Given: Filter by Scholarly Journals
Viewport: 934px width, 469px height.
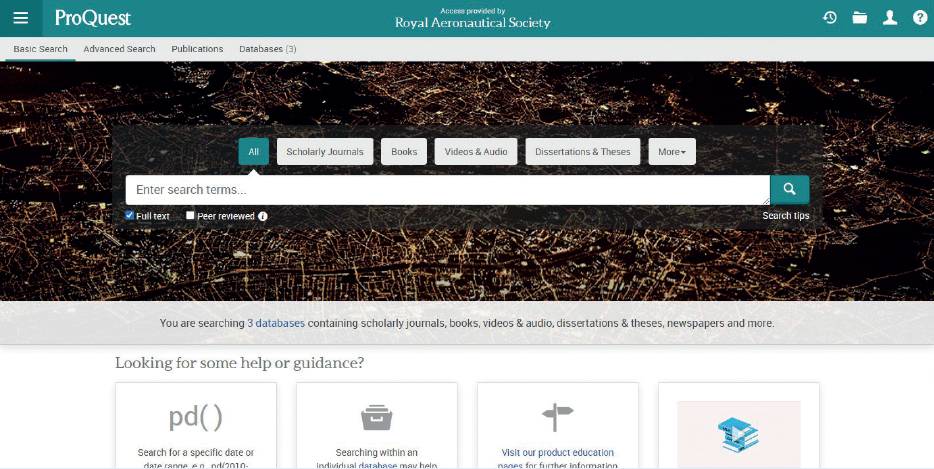Looking at the screenshot, I should coord(325,152).
